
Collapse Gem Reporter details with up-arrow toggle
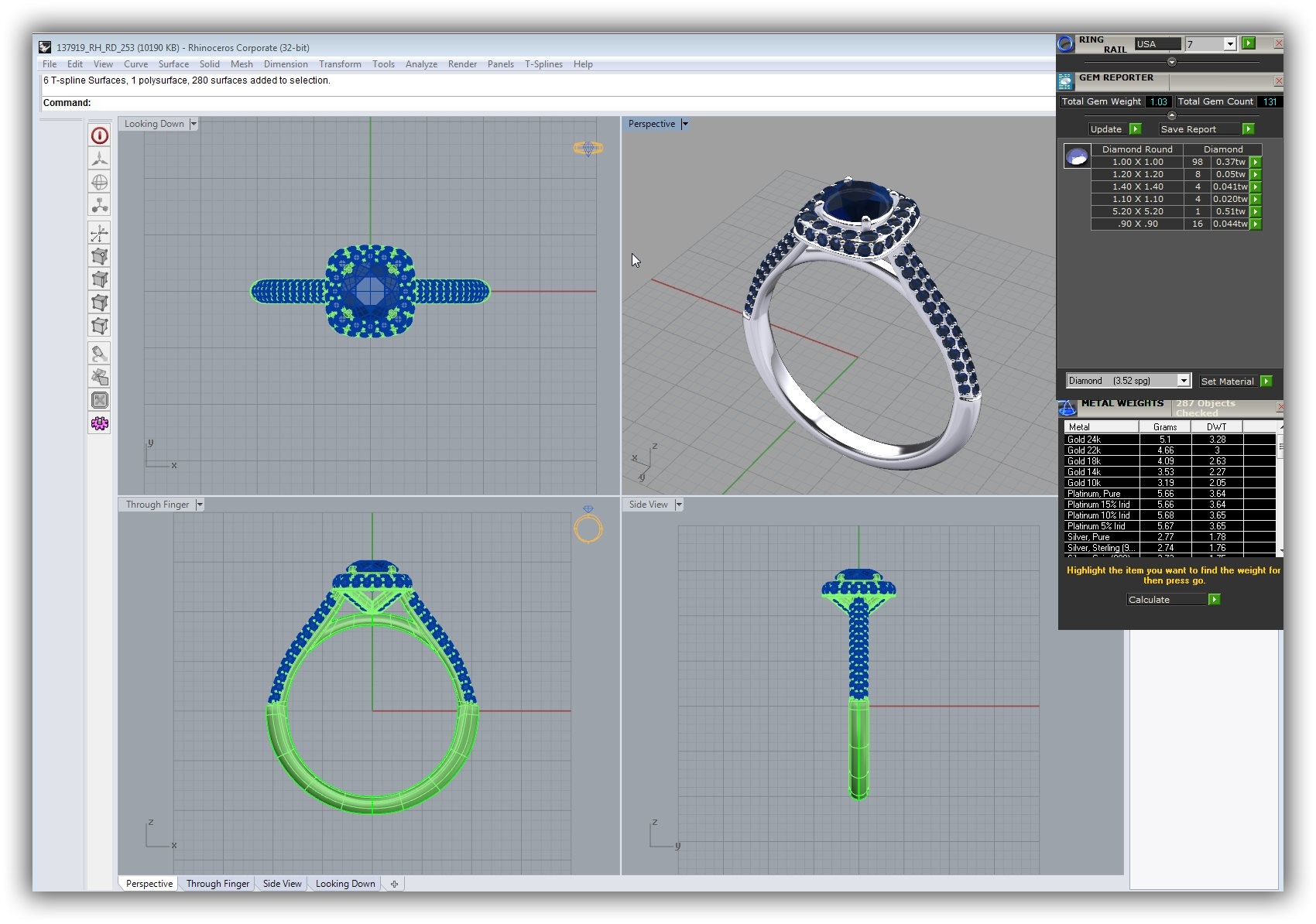click(1171, 115)
